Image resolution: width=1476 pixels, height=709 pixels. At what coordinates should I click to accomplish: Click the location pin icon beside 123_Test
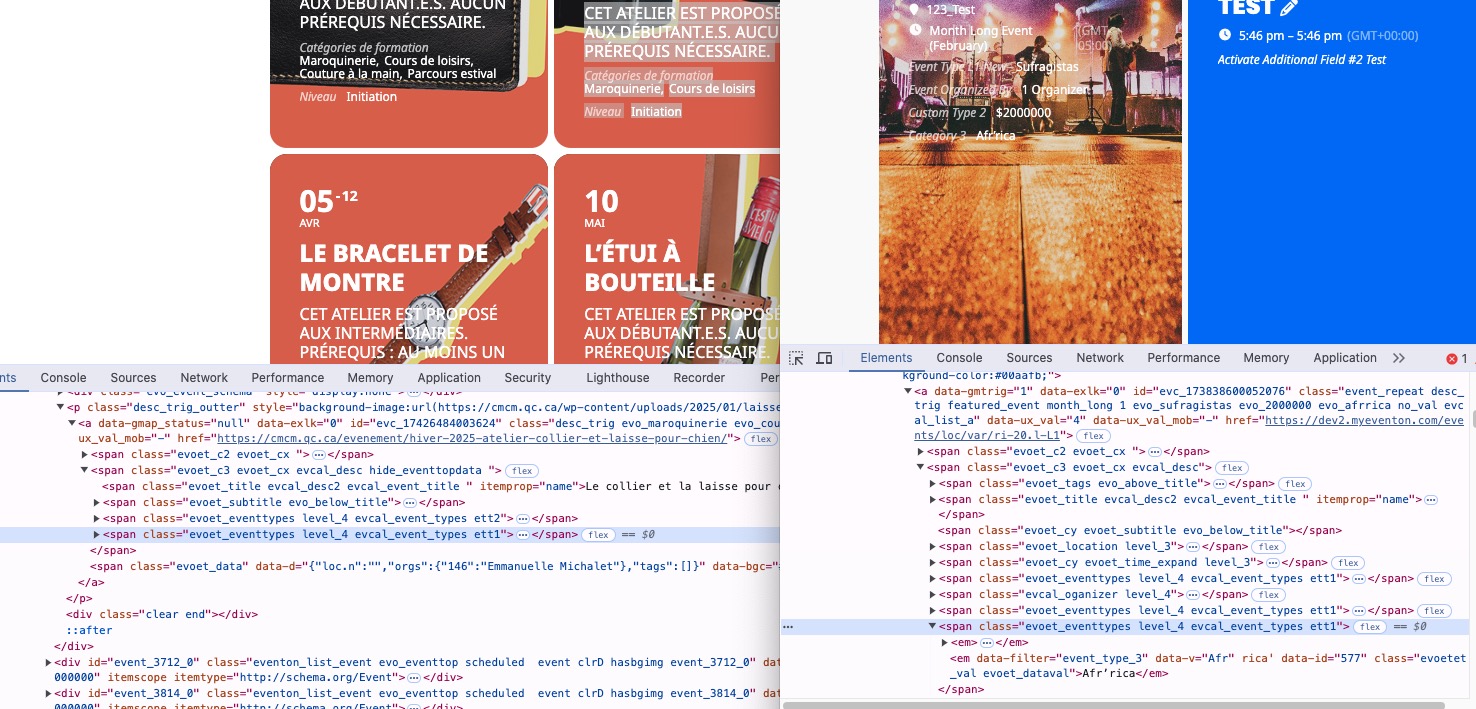[x=914, y=9]
